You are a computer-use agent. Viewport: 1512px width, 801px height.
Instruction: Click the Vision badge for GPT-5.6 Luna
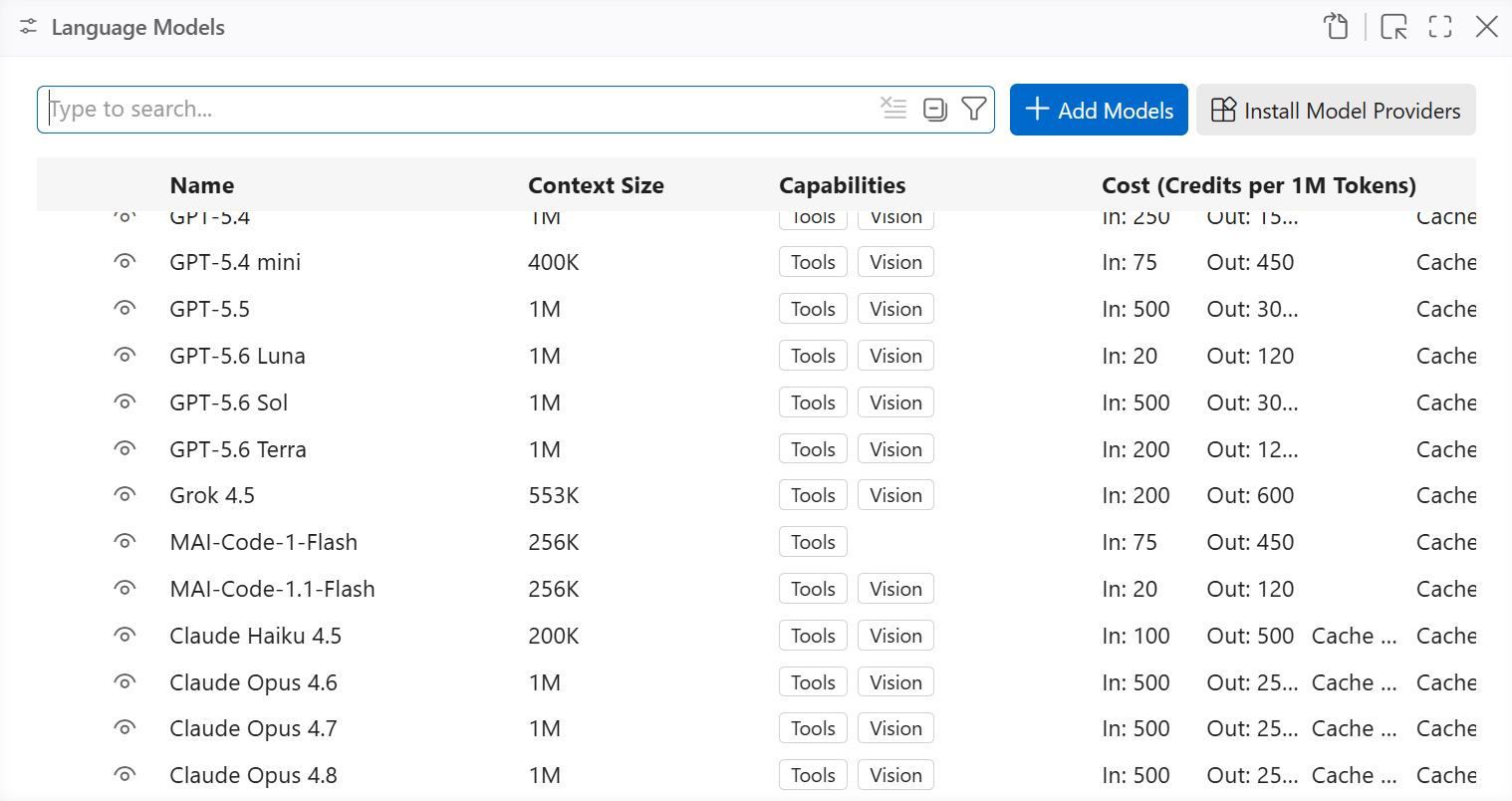point(895,356)
